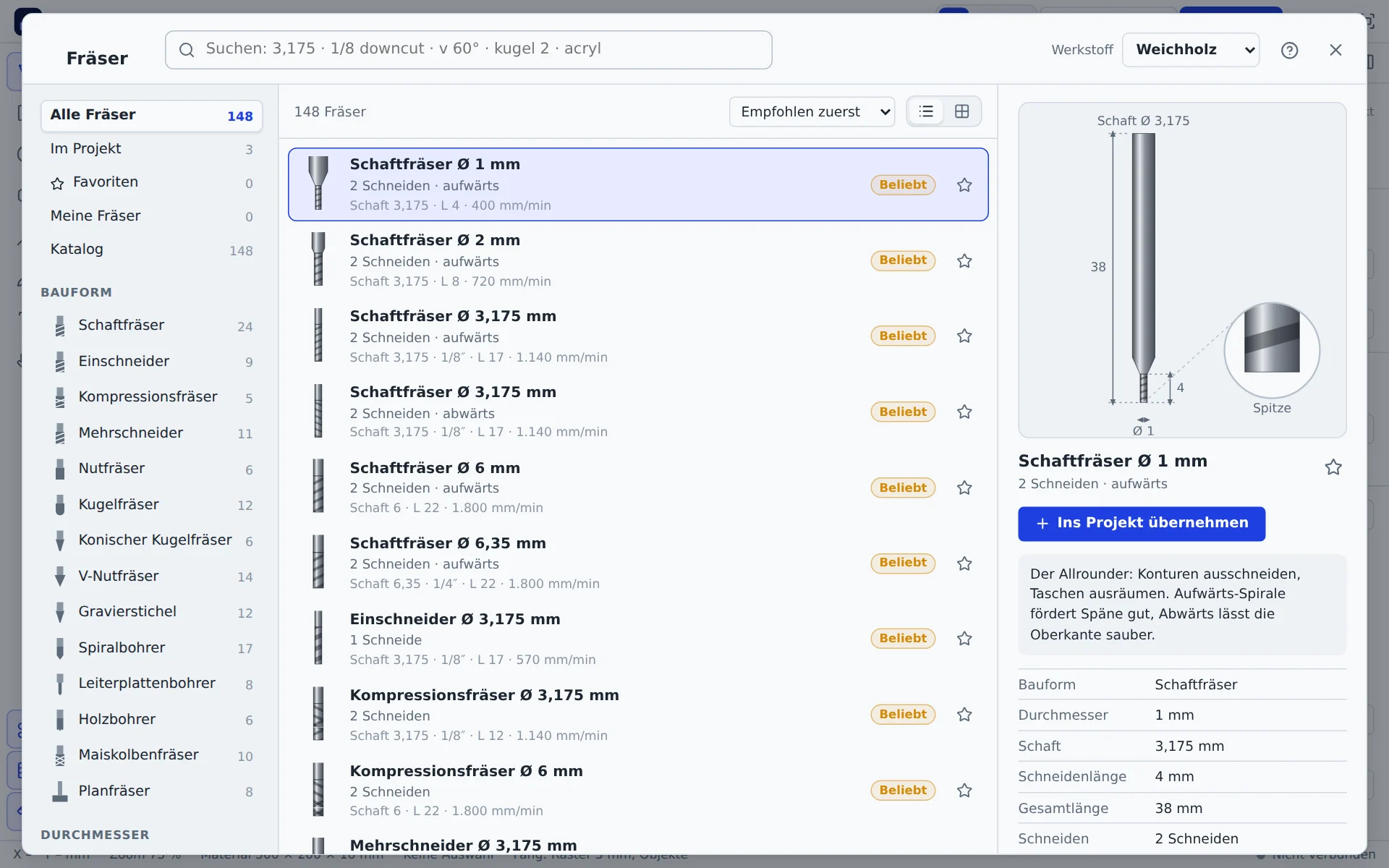
Task: Click the search magnifier icon
Action: click(187, 50)
